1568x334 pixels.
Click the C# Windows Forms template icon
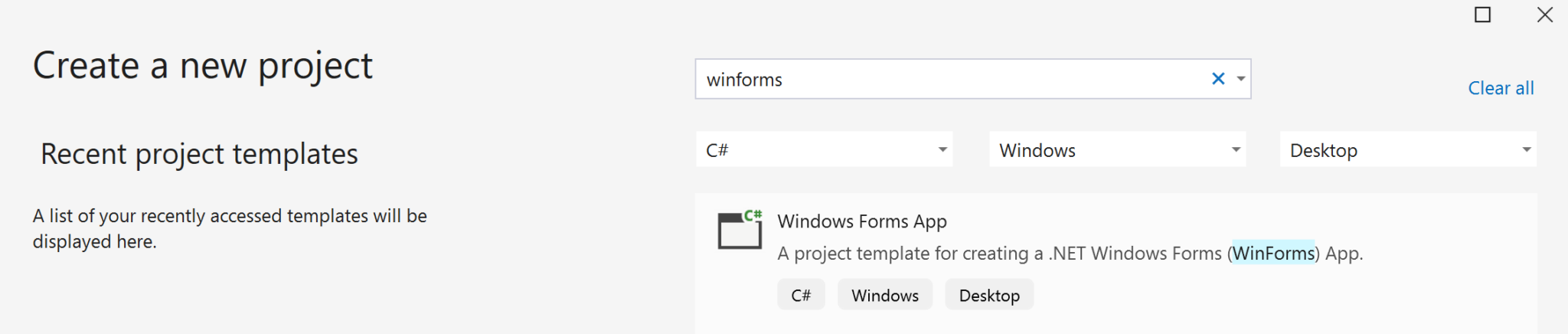click(x=740, y=230)
